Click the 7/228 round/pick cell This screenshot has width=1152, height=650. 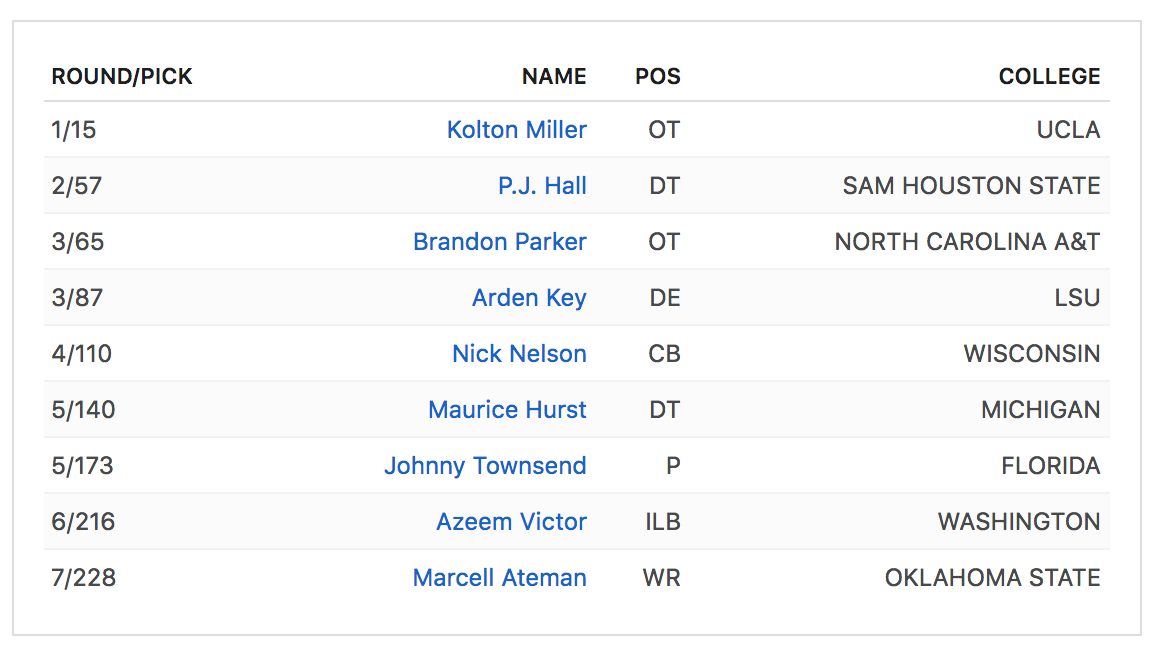tap(84, 578)
